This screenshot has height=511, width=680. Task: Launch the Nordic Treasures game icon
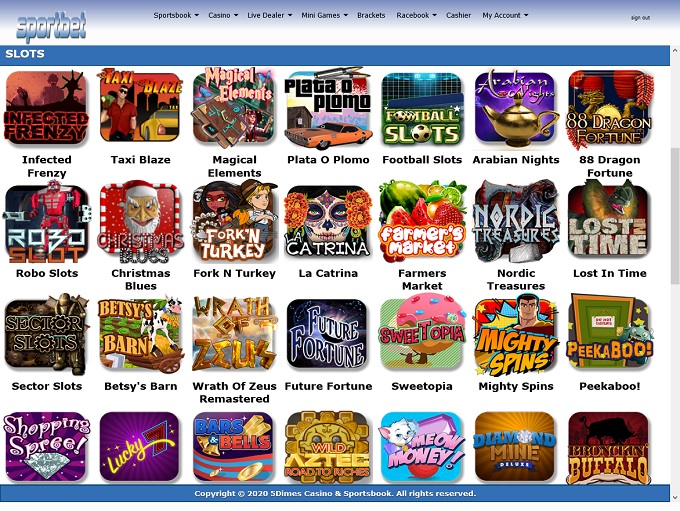pos(516,222)
